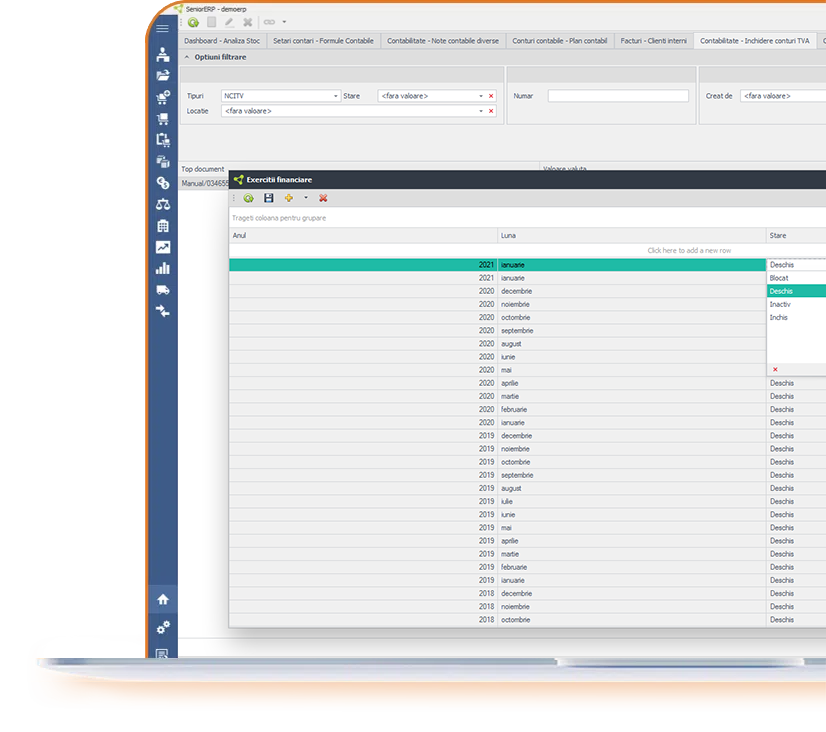Open the Conturi contabile - Plan contabil tab
The image size is (826, 732).
[559, 41]
